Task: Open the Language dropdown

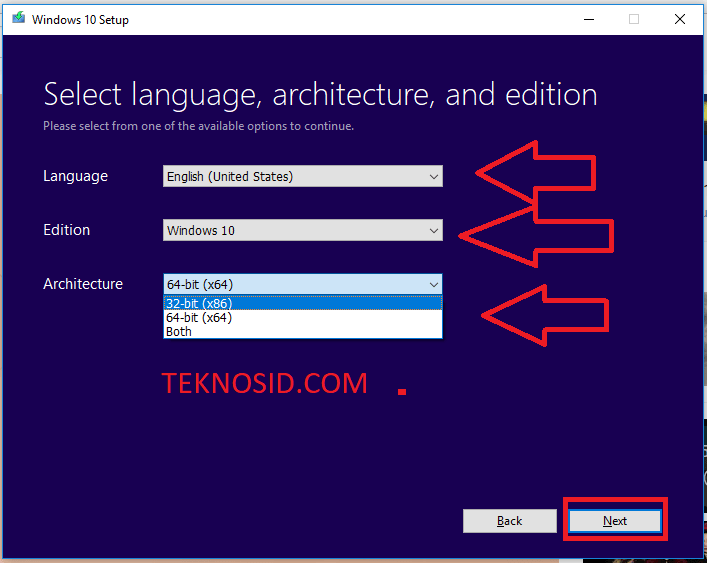Action: coord(303,176)
